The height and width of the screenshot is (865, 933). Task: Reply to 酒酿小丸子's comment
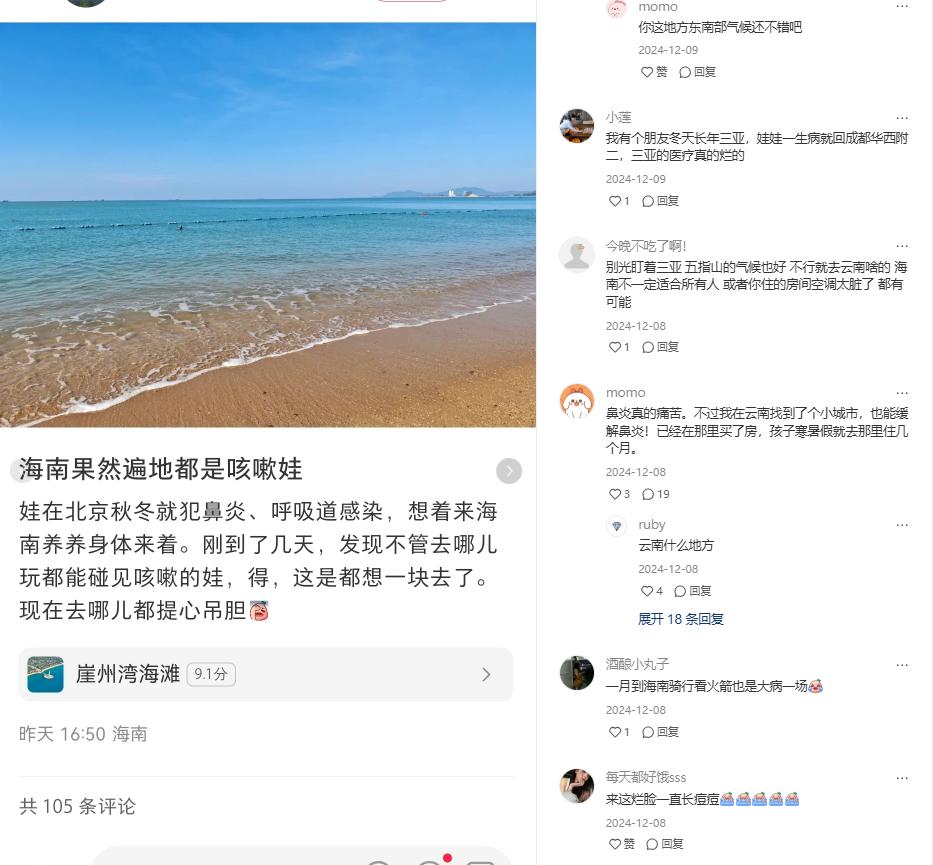(660, 732)
